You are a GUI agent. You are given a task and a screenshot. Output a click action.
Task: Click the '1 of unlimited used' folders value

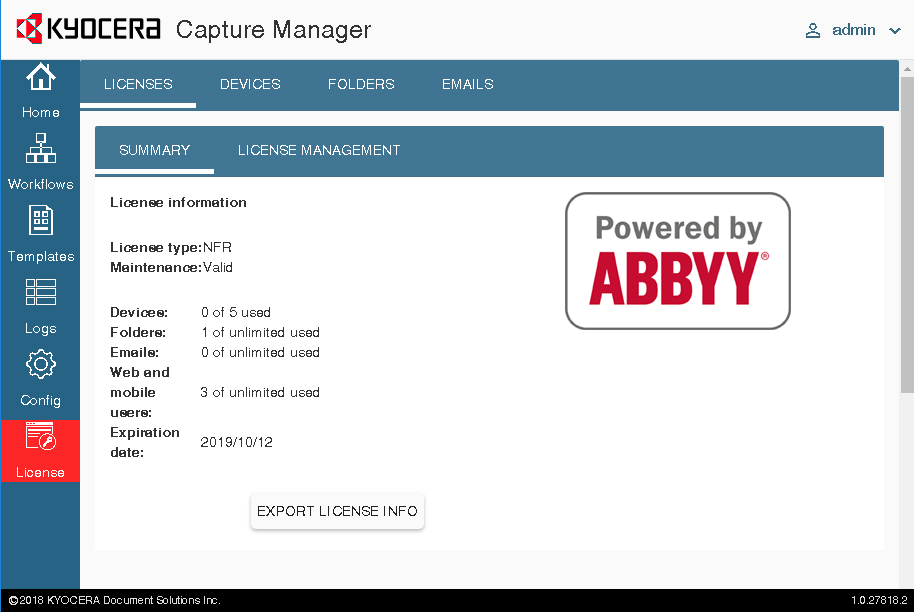261,332
